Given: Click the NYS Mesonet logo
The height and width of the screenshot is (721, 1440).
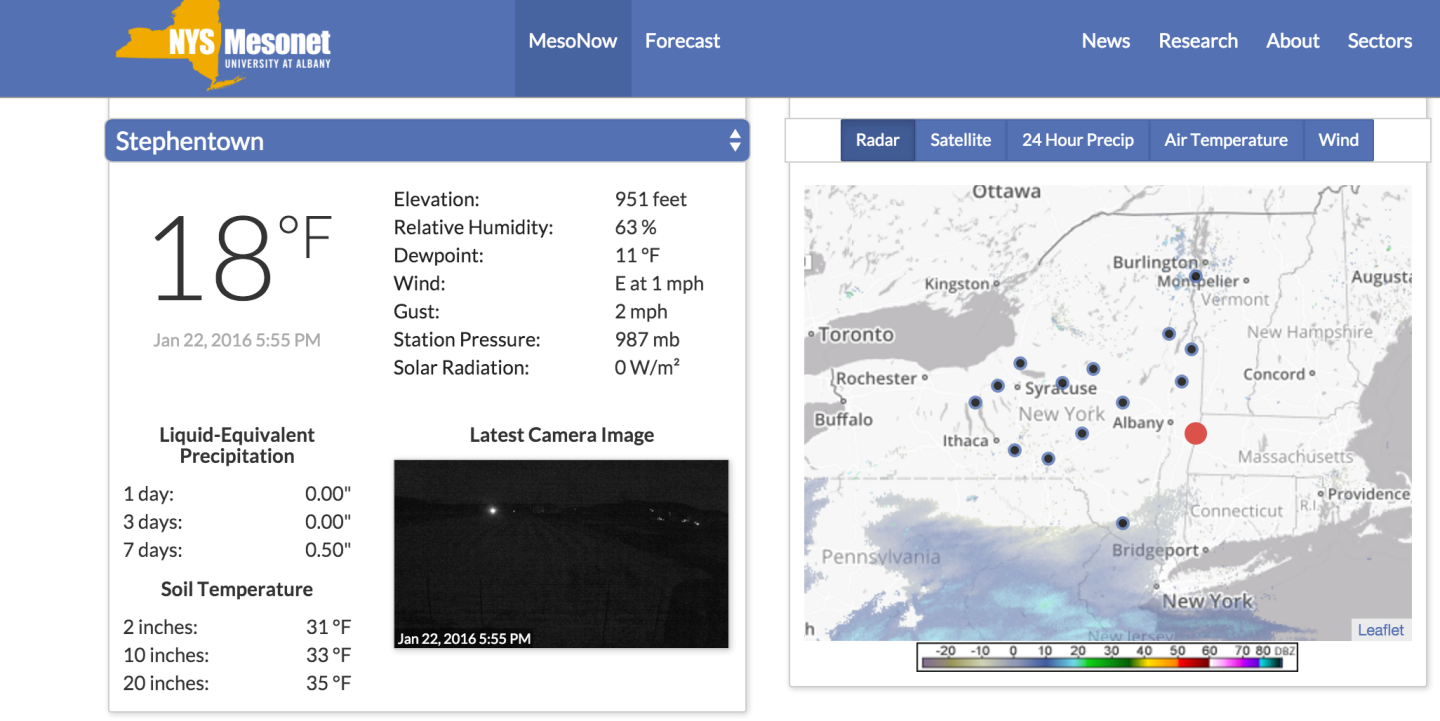Looking at the screenshot, I should 223,46.
